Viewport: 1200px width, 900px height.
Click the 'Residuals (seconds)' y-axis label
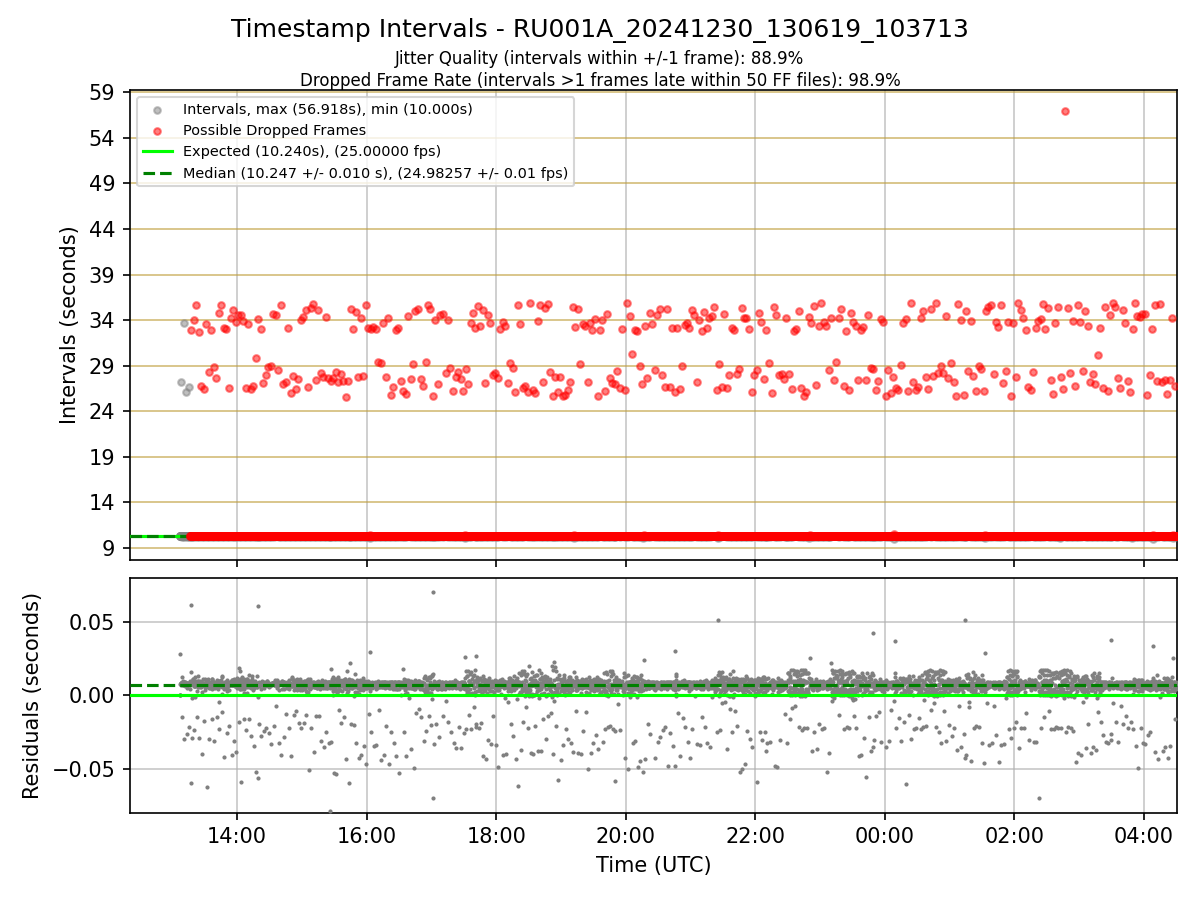pyautogui.click(x=32, y=696)
